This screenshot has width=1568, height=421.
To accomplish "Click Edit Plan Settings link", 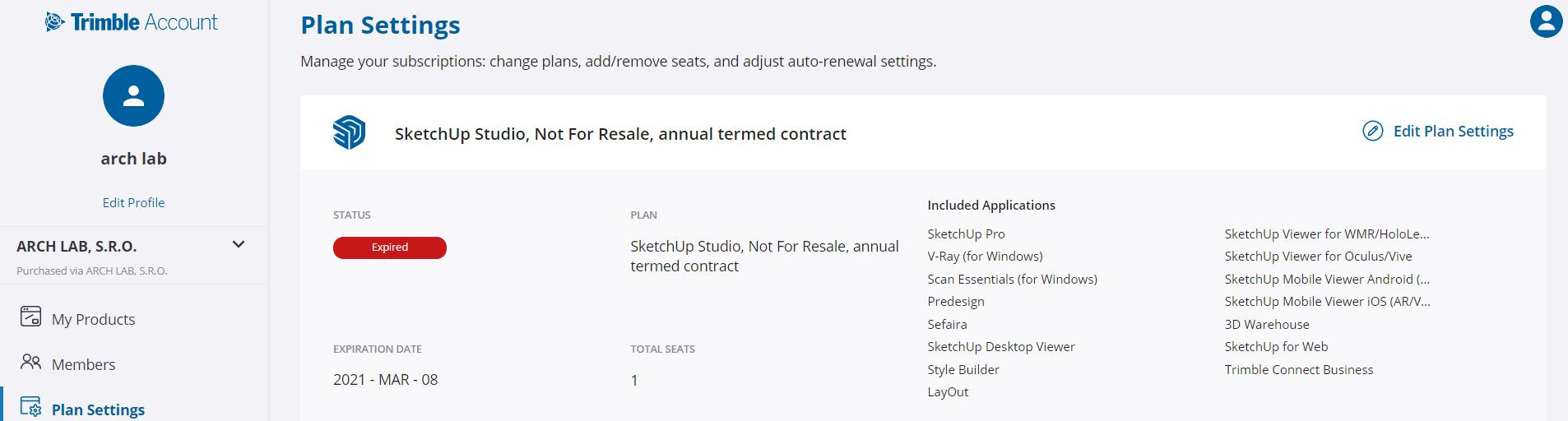I will [1453, 132].
